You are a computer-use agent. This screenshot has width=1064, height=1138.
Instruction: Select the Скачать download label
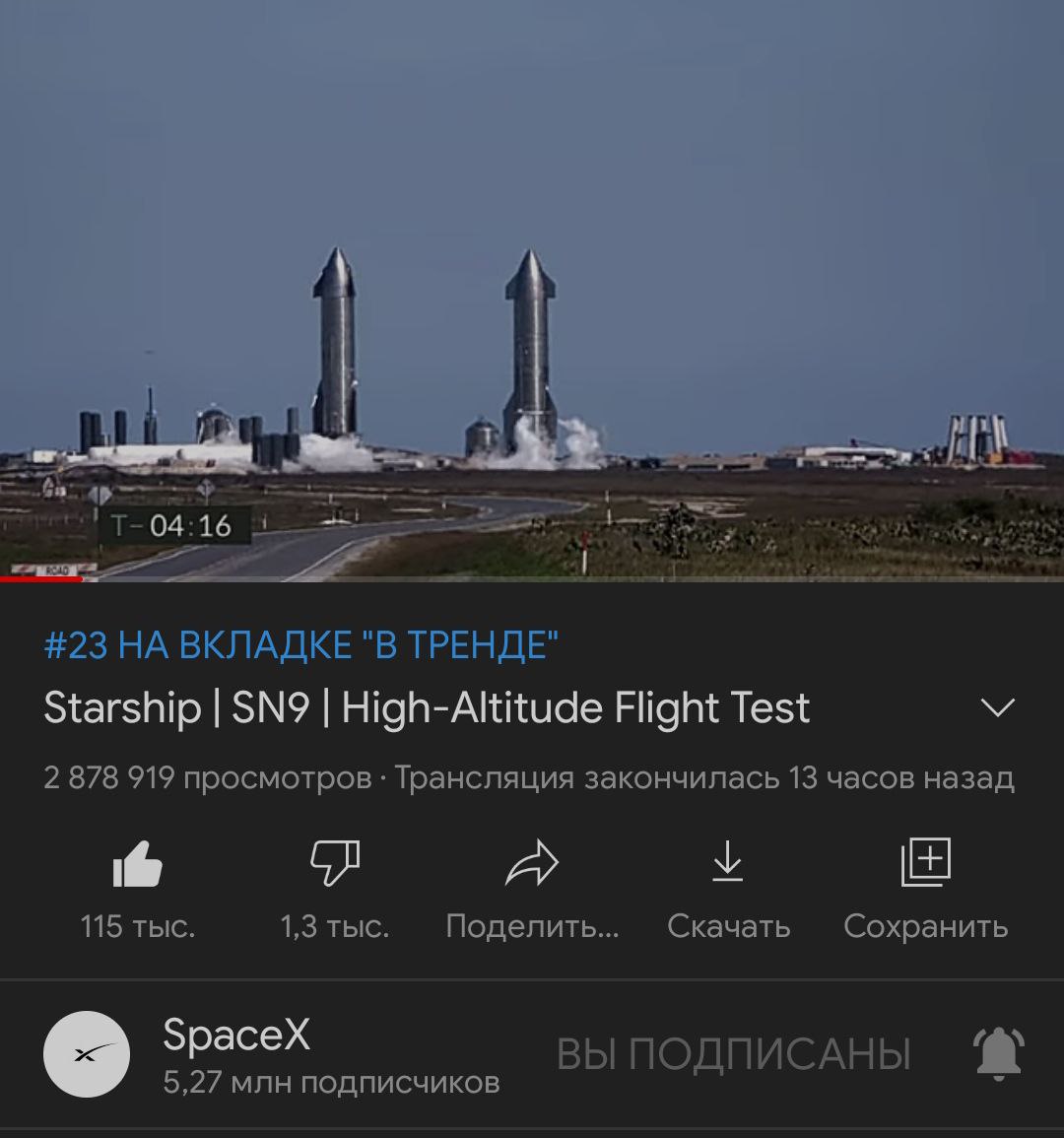point(728,927)
